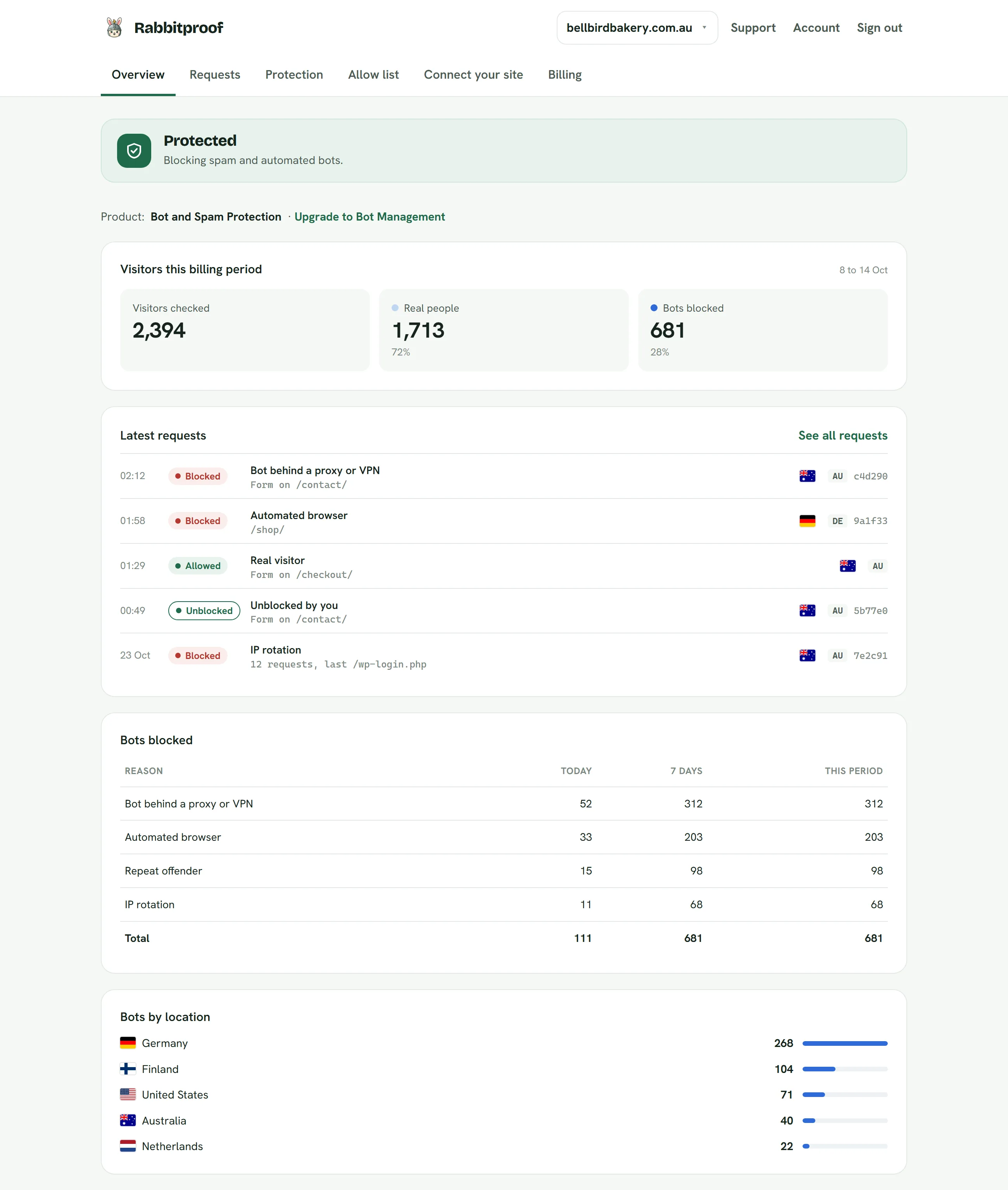Click the Real people 1,713 card

tap(504, 329)
